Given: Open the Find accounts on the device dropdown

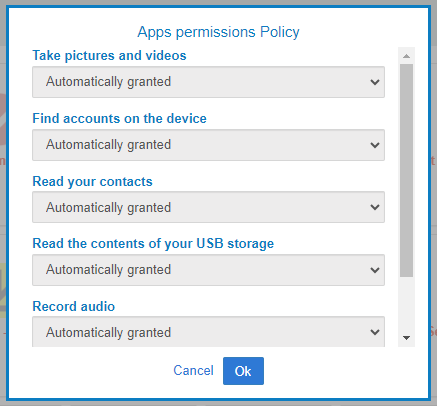Looking at the screenshot, I should click(x=208, y=145).
